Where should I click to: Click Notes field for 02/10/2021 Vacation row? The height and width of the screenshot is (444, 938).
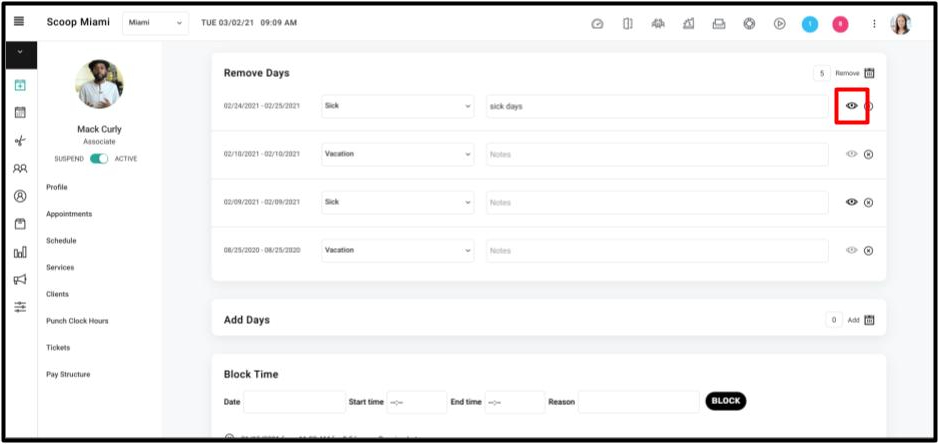click(x=657, y=154)
